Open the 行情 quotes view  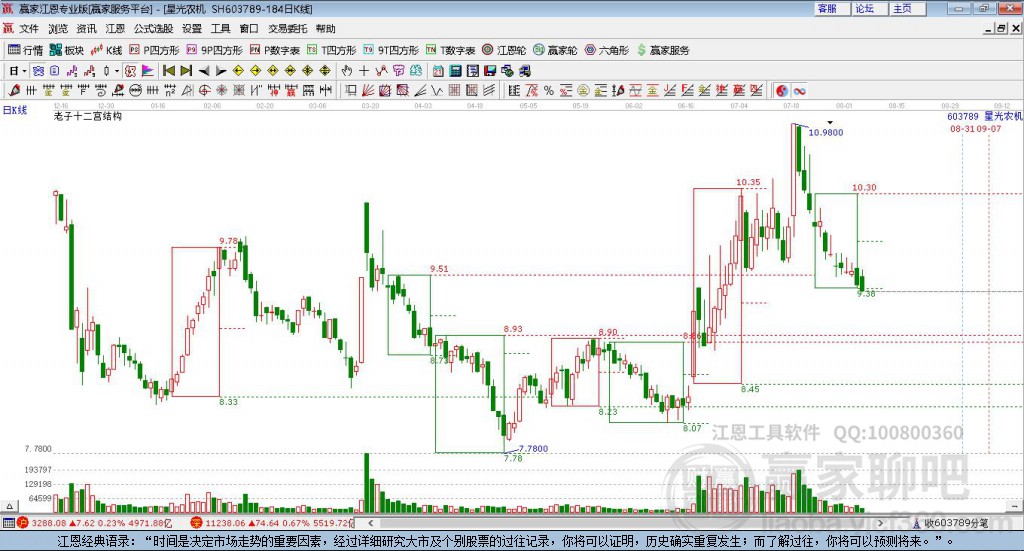click(25, 50)
